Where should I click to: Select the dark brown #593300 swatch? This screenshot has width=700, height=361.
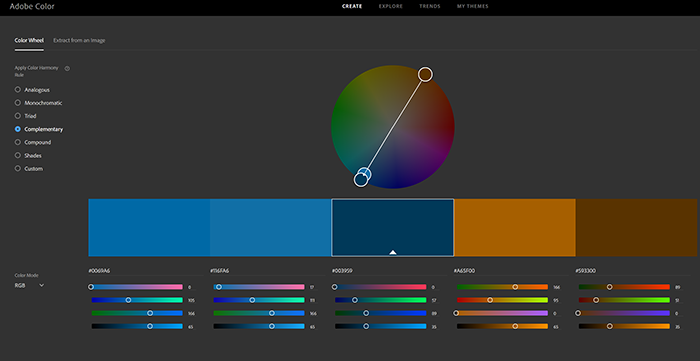pyautogui.click(x=637, y=228)
